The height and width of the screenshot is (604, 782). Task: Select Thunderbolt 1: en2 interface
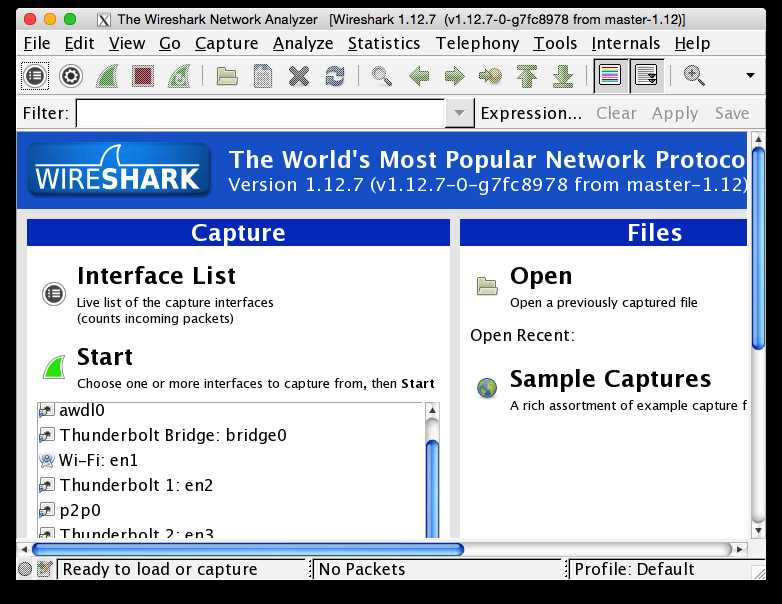coord(232,485)
